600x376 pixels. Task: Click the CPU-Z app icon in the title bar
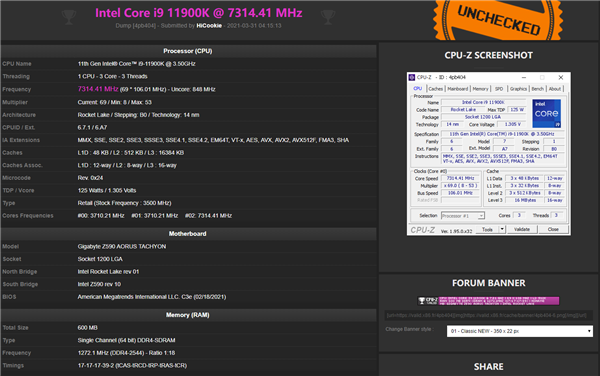pyautogui.click(x=412, y=77)
